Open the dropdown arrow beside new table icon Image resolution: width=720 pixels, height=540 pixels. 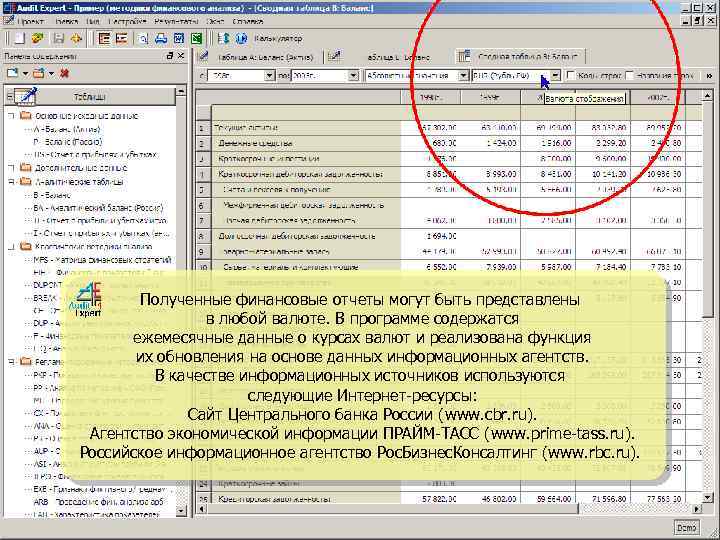[25, 73]
